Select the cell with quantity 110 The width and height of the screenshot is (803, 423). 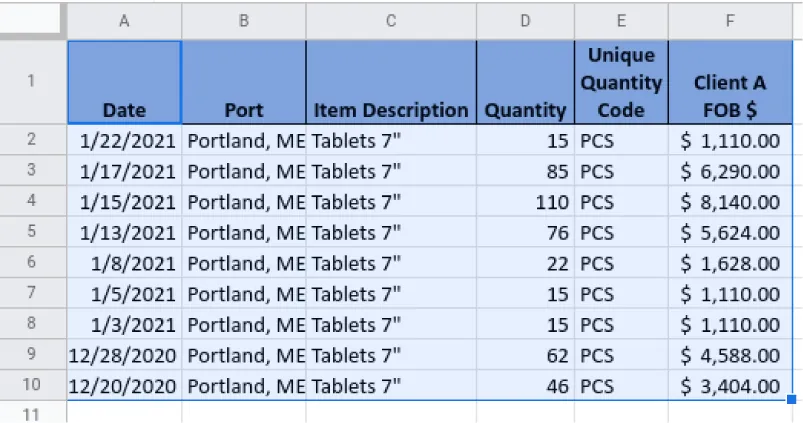point(525,202)
